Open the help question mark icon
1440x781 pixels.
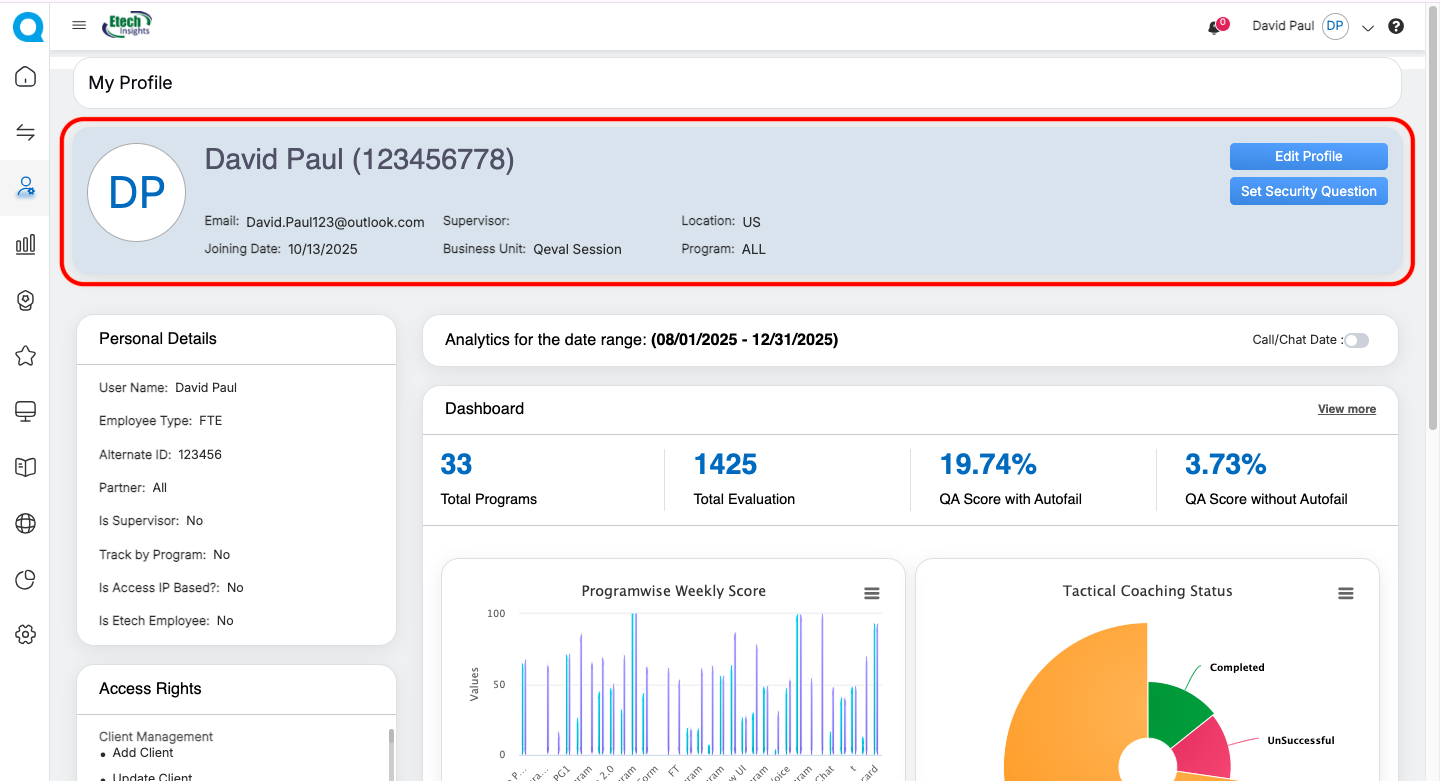1396,27
